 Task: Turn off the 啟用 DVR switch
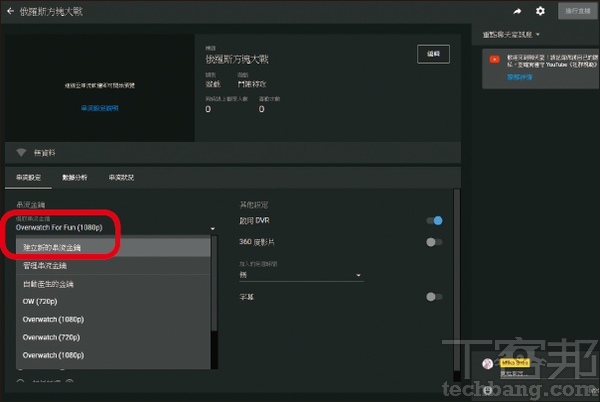pyautogui.click(x=434, y=221)
